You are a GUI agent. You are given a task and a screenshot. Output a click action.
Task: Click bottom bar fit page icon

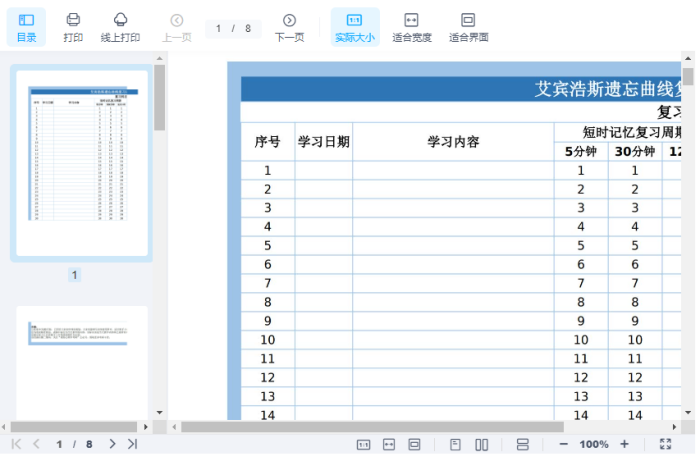414,445
